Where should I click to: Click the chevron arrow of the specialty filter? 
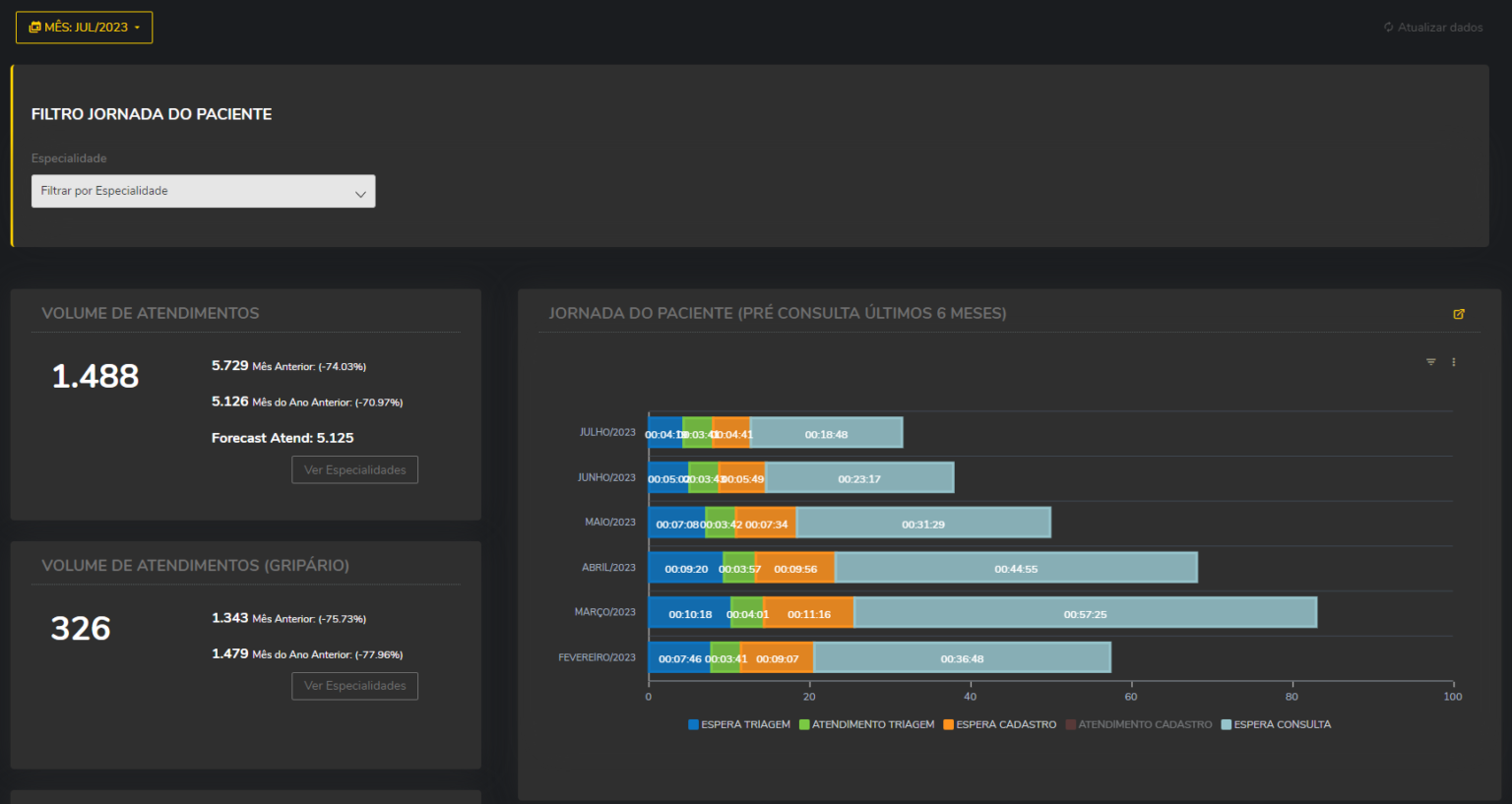[360, 194]
